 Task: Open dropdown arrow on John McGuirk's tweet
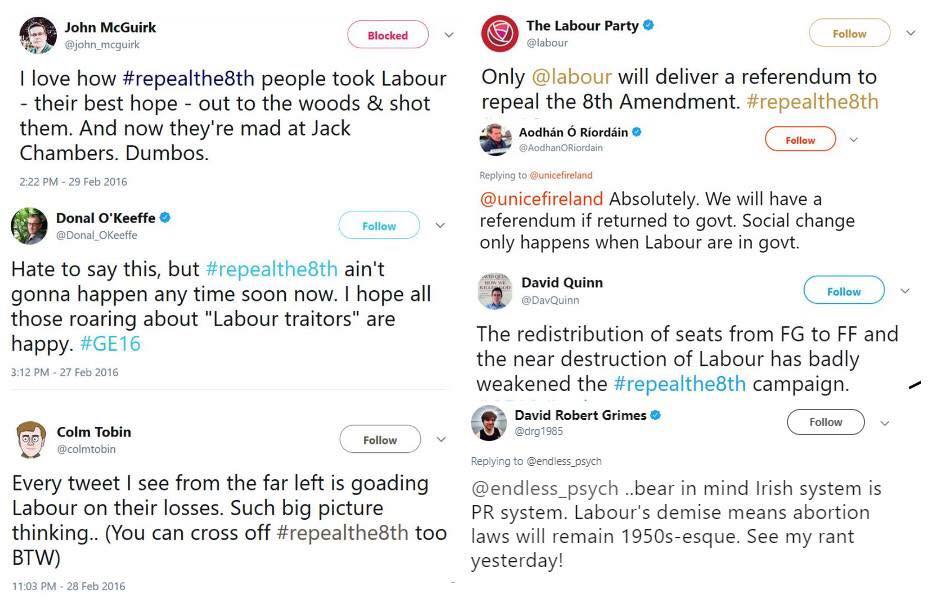coord(449,35)
